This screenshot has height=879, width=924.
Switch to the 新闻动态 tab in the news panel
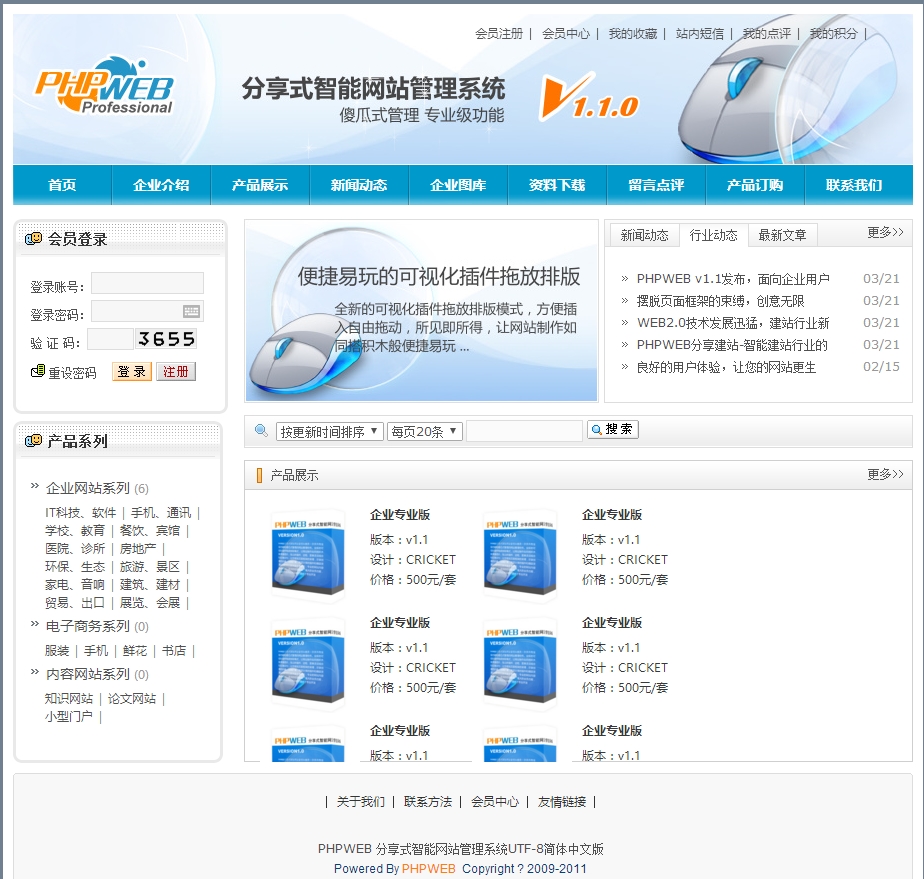point(644,235)
